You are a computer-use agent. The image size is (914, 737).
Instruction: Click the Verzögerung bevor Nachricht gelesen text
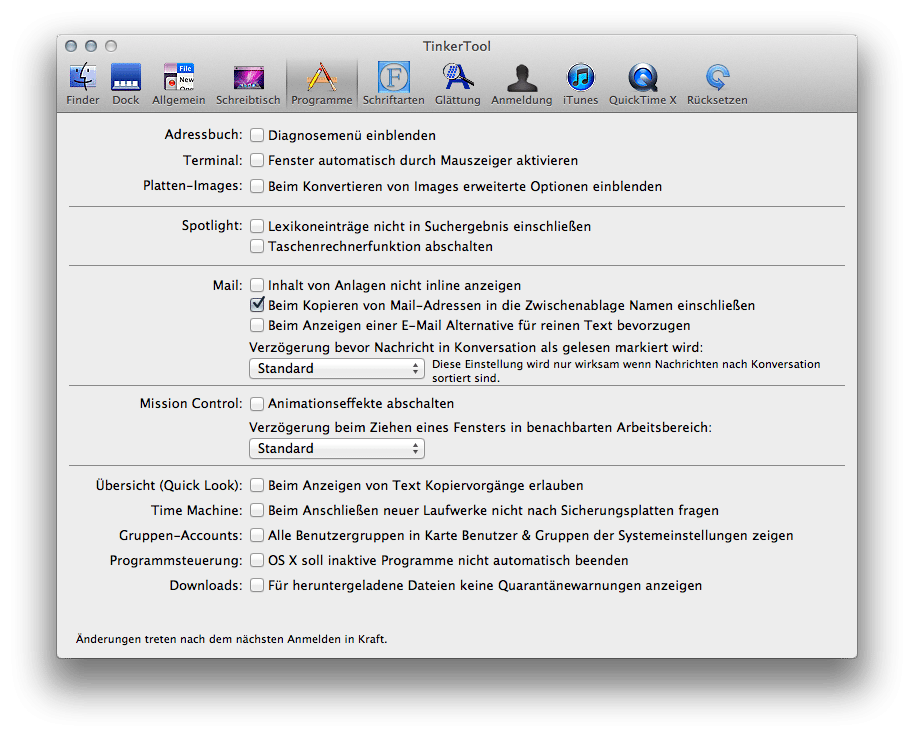(x=476, y=348)
